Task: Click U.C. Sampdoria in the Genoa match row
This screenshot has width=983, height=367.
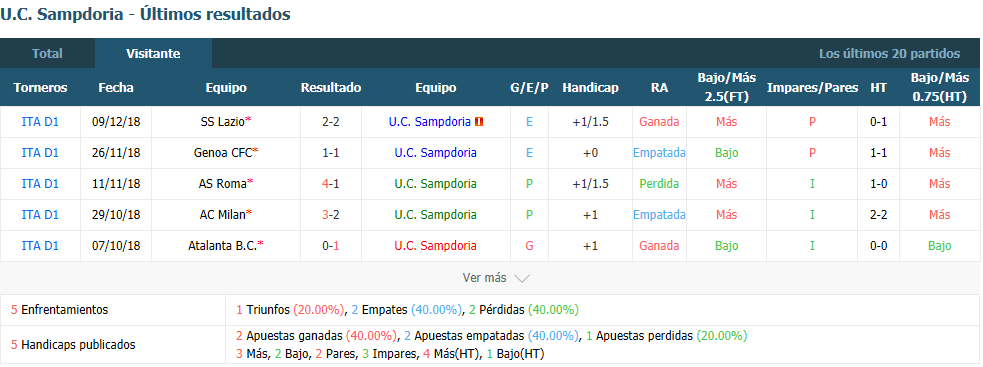Action: point(436,152)
